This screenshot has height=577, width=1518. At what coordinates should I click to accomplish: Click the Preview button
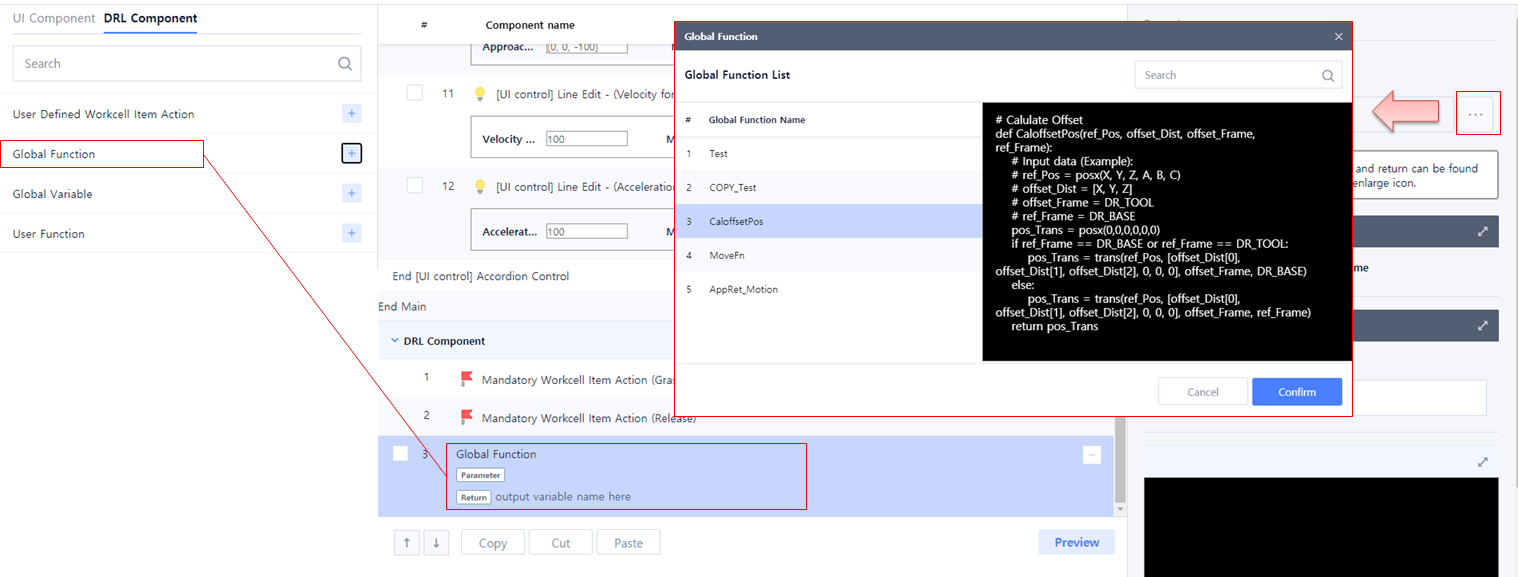point(1076,542)
